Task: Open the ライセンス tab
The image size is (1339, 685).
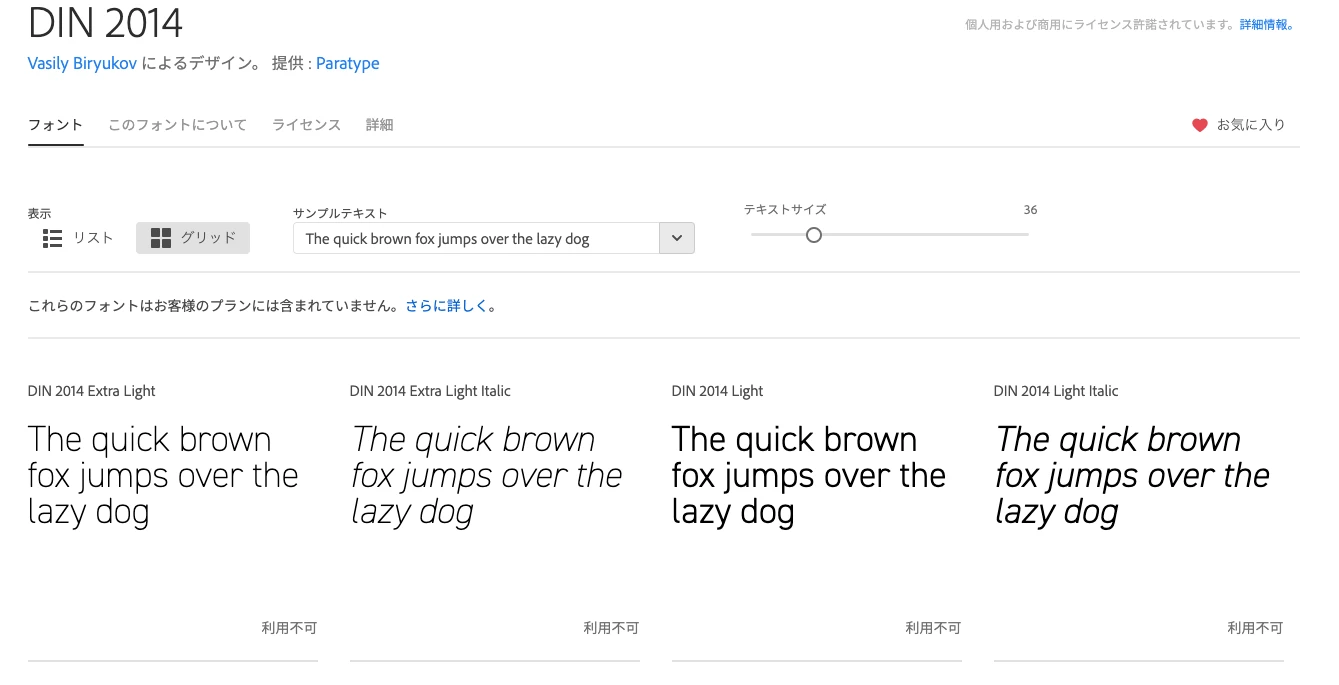Action: [307, 125]
